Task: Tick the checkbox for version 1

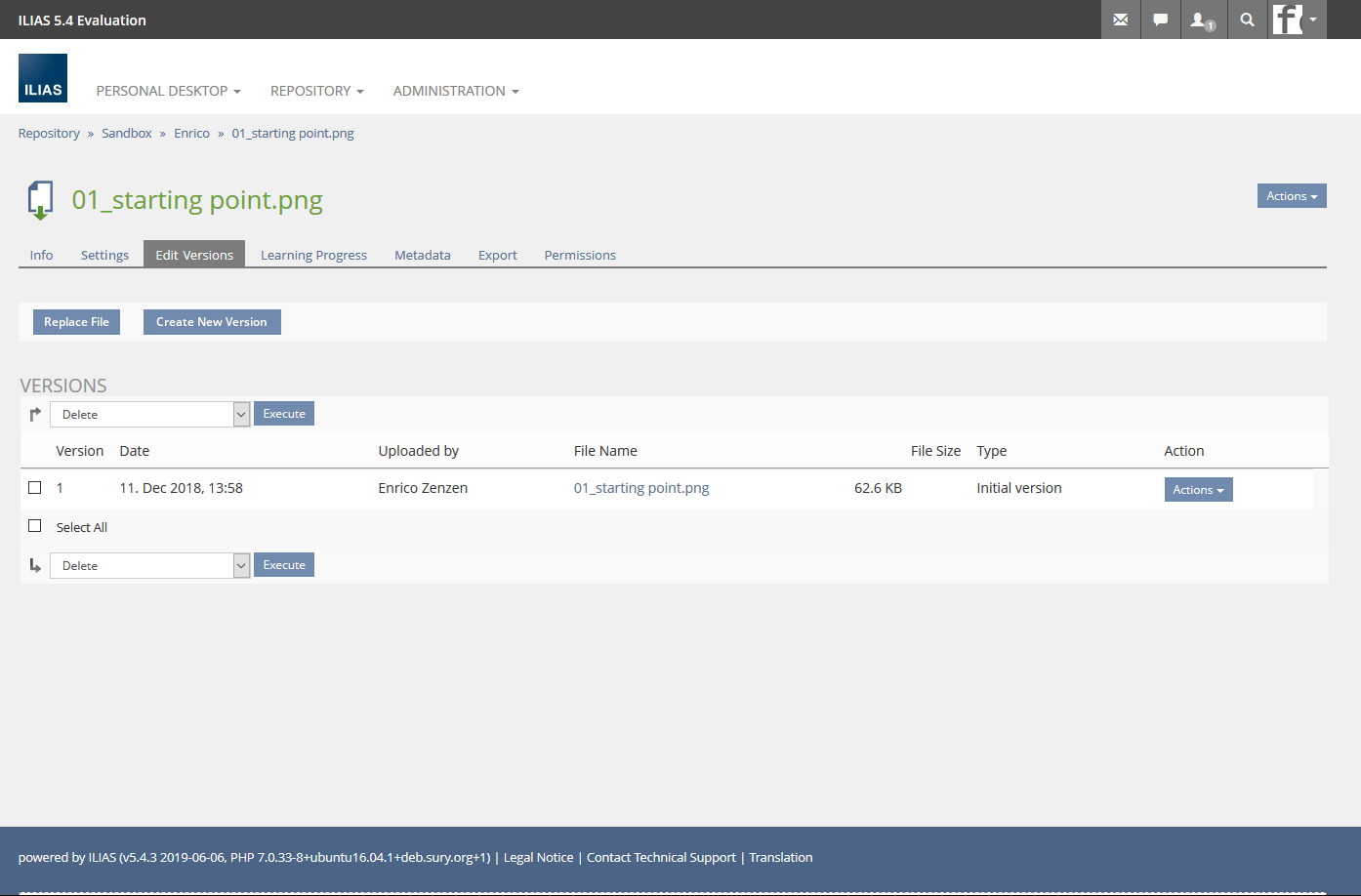Action: click(x=35, y=487)
